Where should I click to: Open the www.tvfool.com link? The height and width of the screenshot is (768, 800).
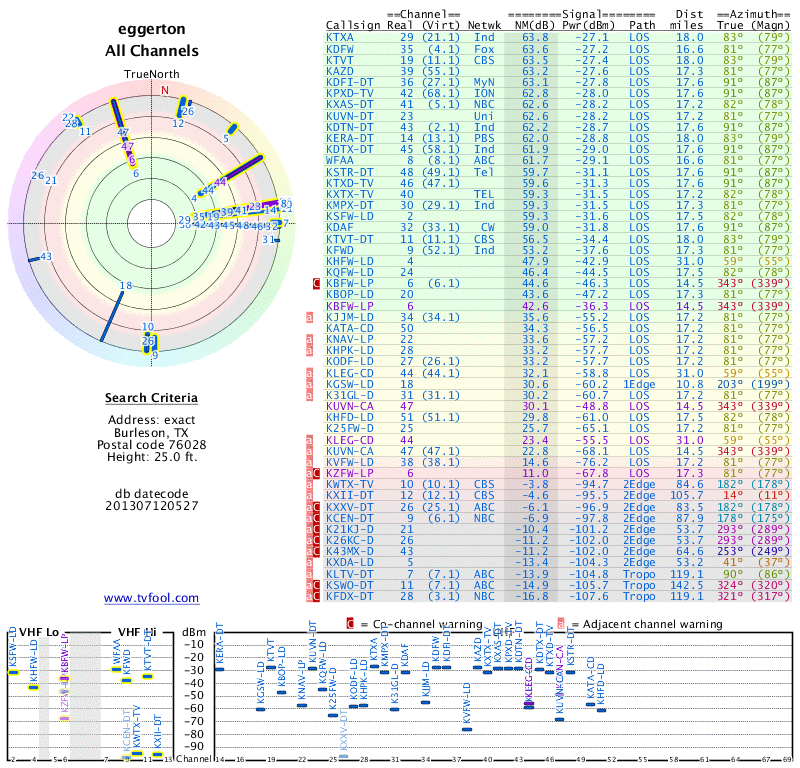(151, 598)
